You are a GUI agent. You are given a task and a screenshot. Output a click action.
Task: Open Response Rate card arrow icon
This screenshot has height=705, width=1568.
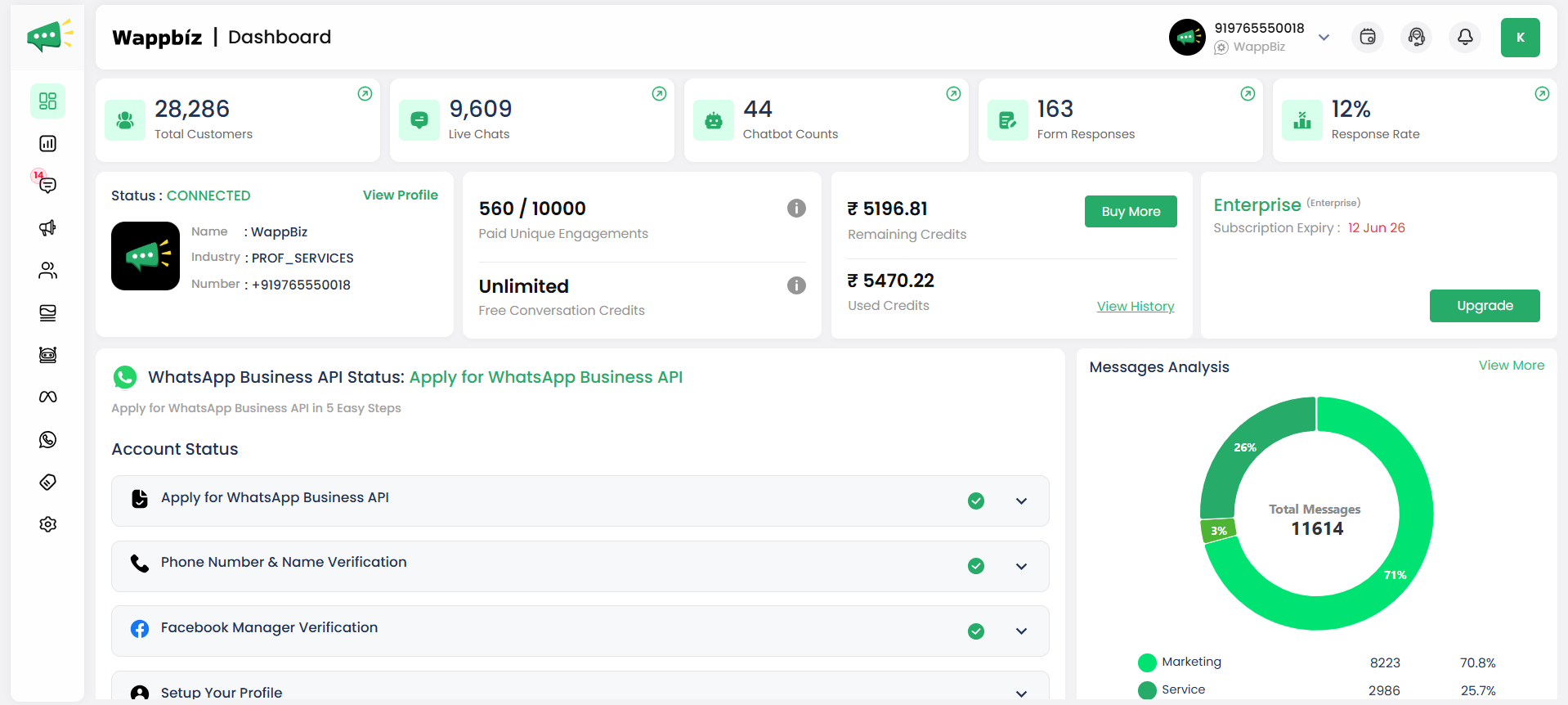pos(1542,94)
